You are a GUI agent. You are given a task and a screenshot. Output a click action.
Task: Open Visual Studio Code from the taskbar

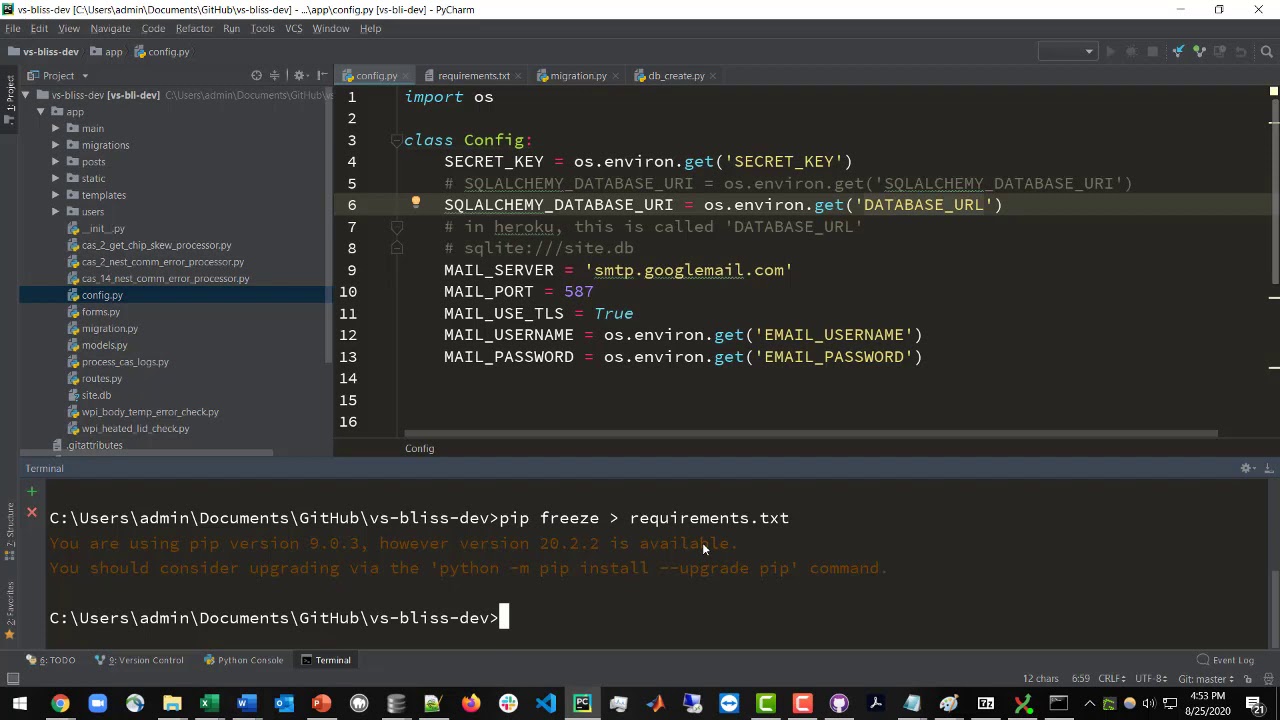point(545,704)
